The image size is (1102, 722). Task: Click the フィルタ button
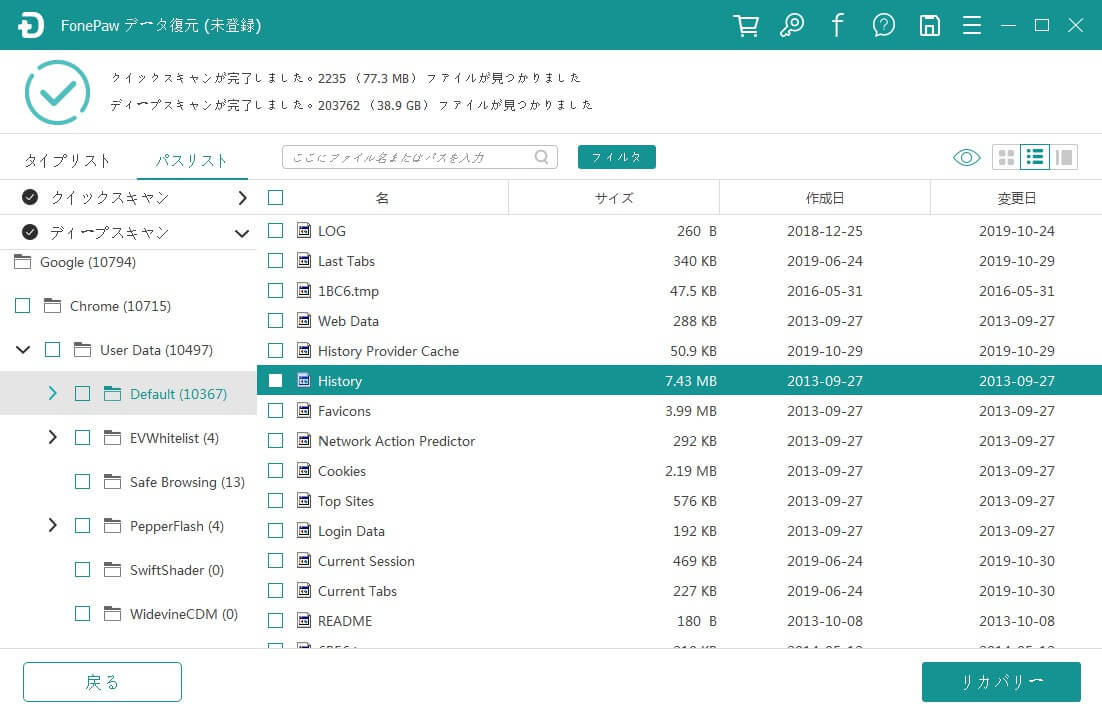pos(616,157)
